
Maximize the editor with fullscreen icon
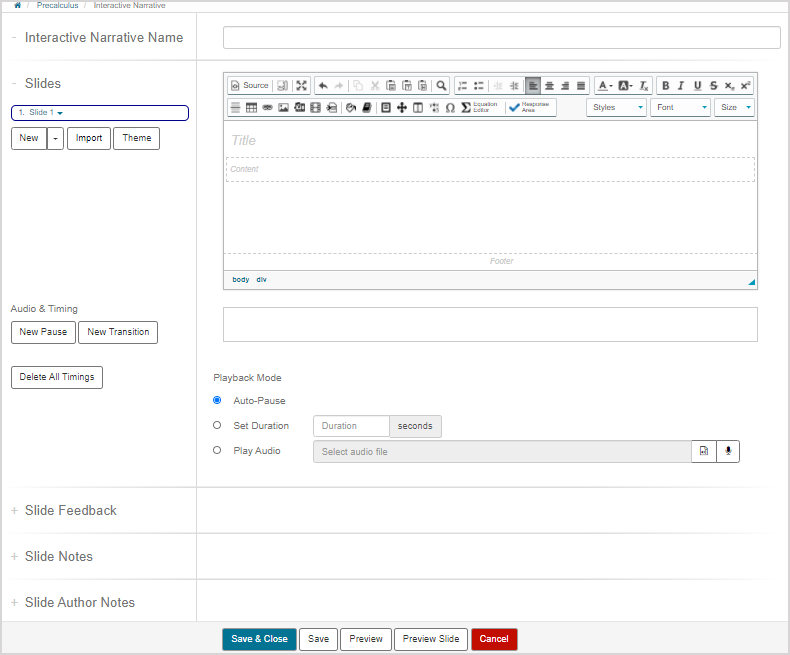(302, 86)
